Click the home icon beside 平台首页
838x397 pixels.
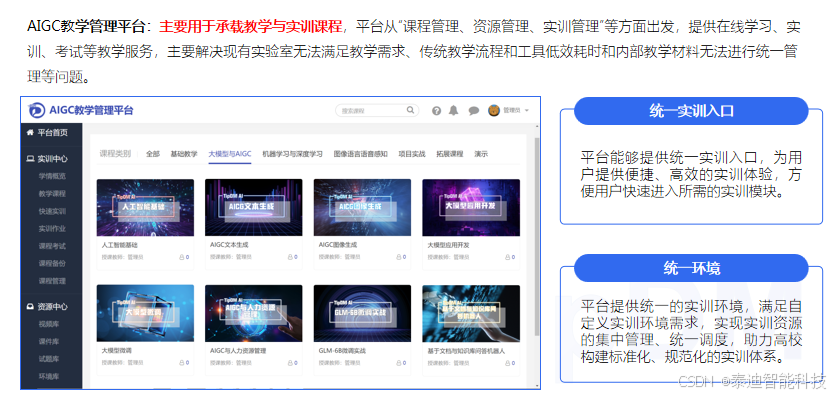(30, 132)
